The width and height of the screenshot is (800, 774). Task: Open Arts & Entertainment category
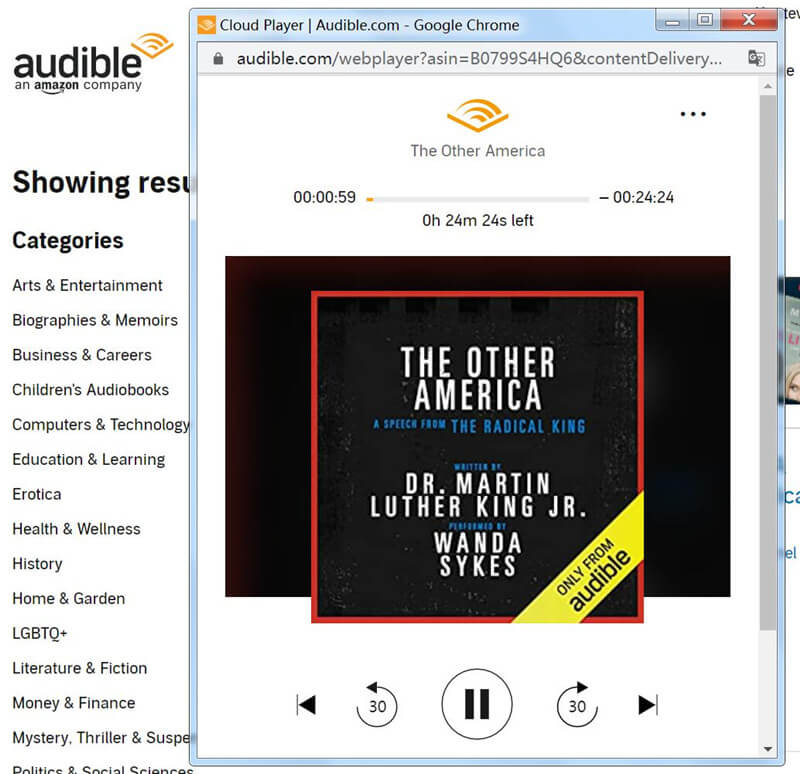point(87,285)
